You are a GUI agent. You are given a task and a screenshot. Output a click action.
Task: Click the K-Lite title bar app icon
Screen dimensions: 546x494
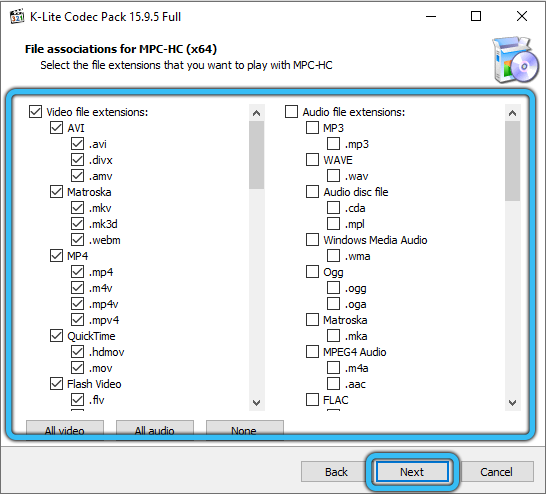17,16
